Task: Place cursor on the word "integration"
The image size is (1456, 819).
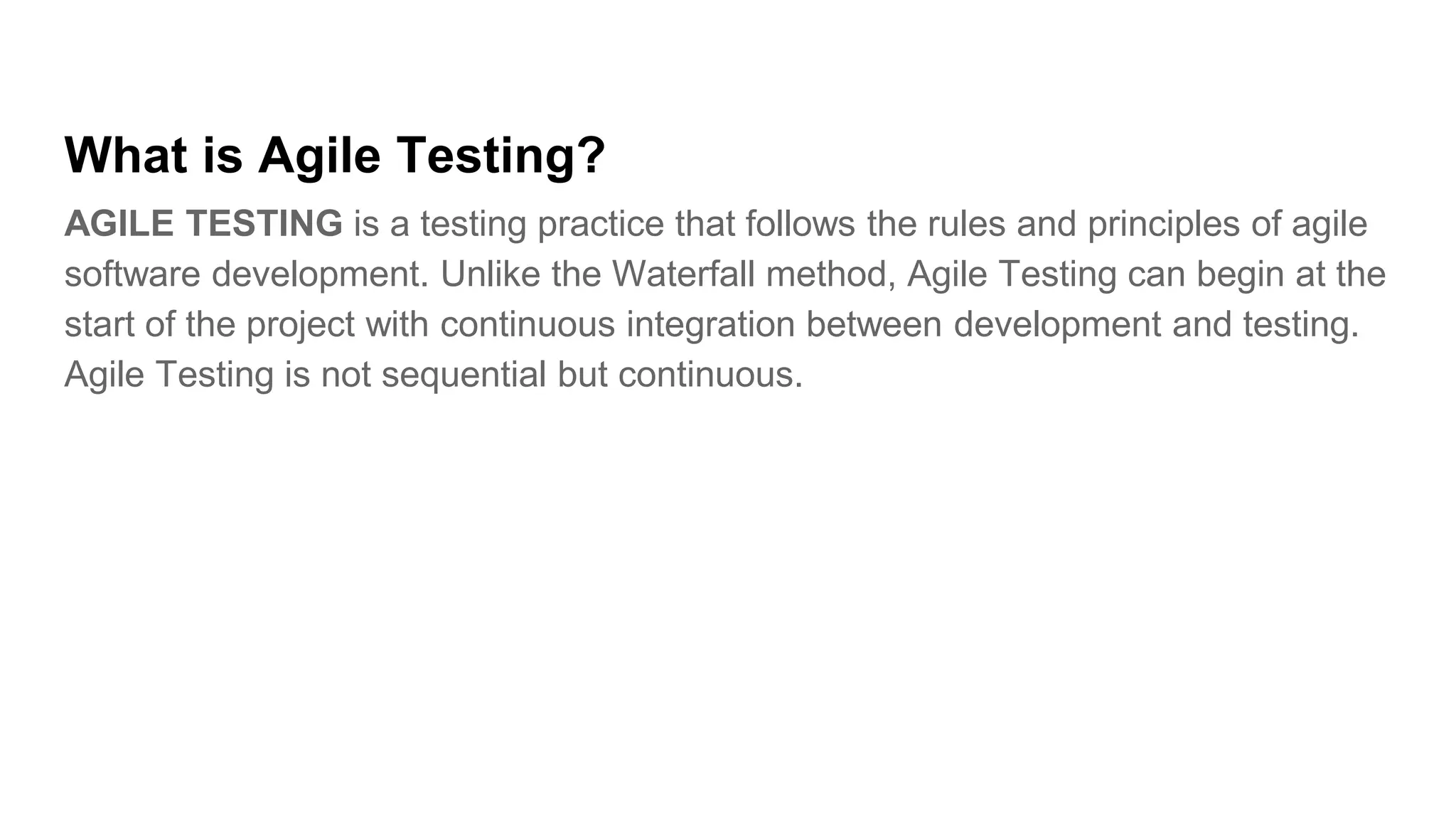Action: coord(710,324)
